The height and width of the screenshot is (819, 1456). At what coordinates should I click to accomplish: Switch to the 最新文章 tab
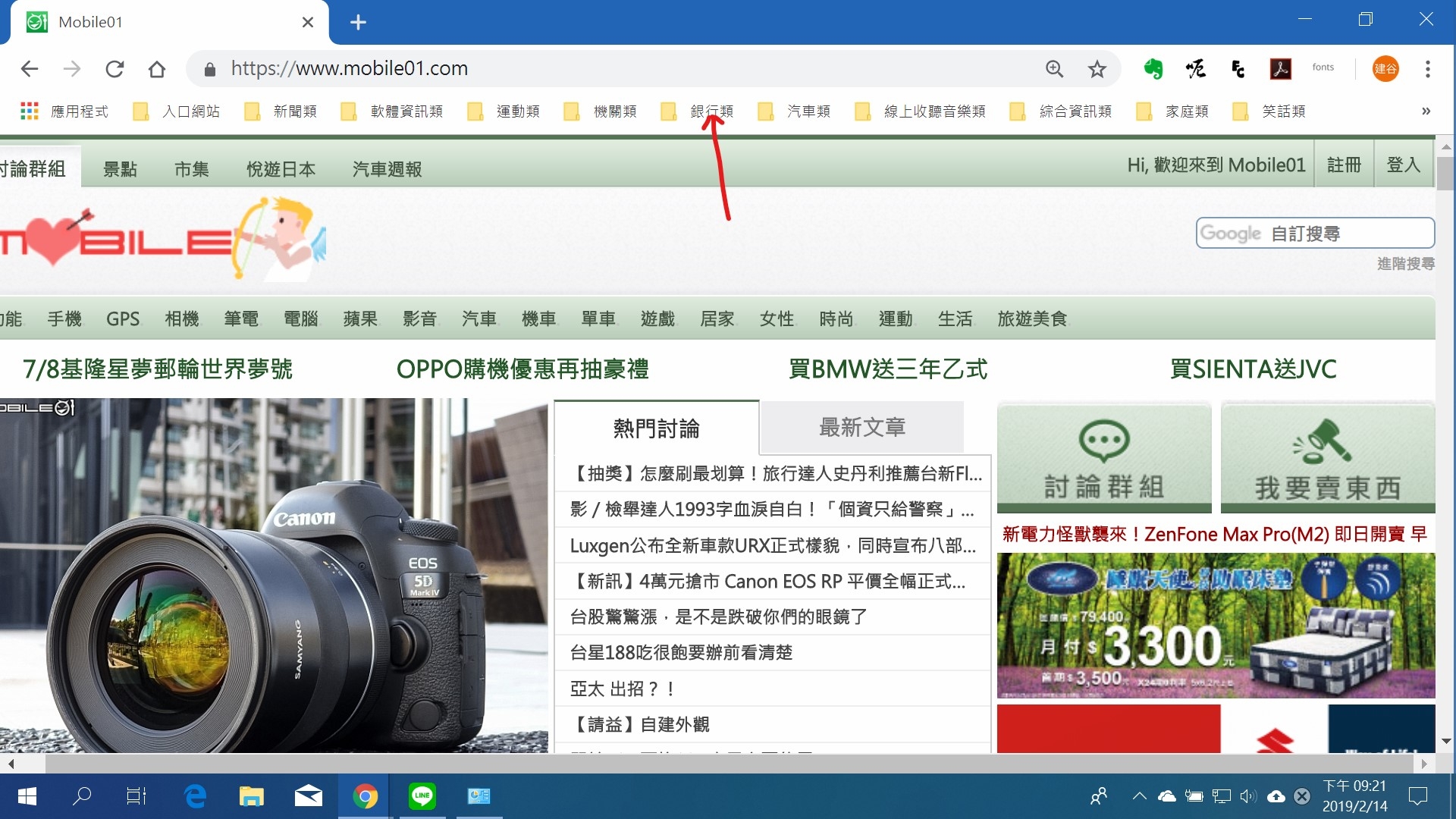click(x=862, y=428)
